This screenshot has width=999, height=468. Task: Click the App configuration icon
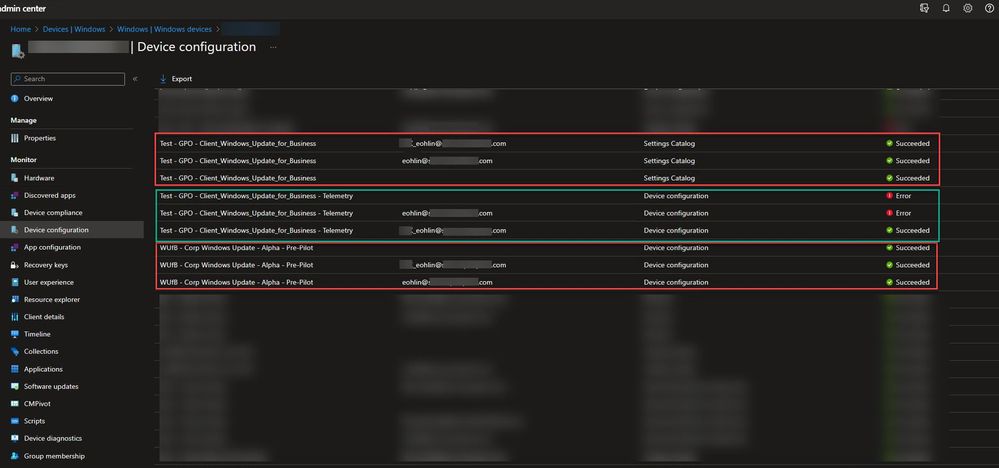[x=15, y=247]
